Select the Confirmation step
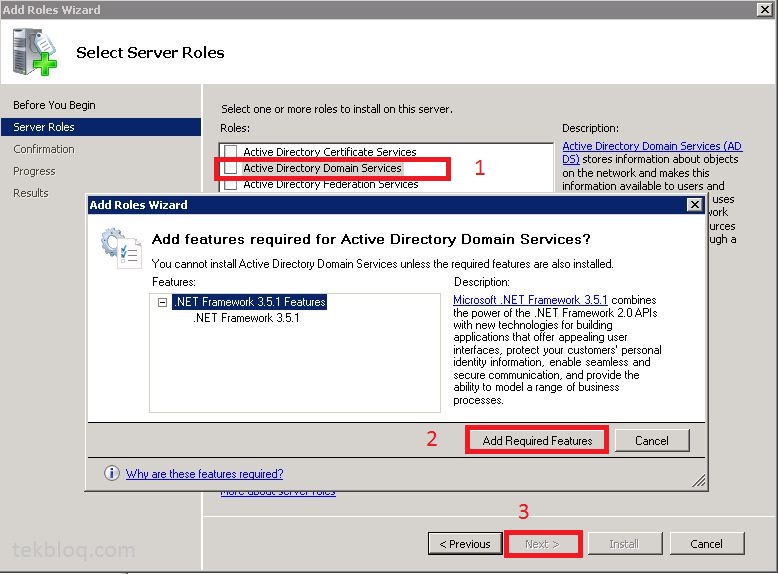Image resolution: width=778 pixels, height=574 pixels. pos(44,149)
